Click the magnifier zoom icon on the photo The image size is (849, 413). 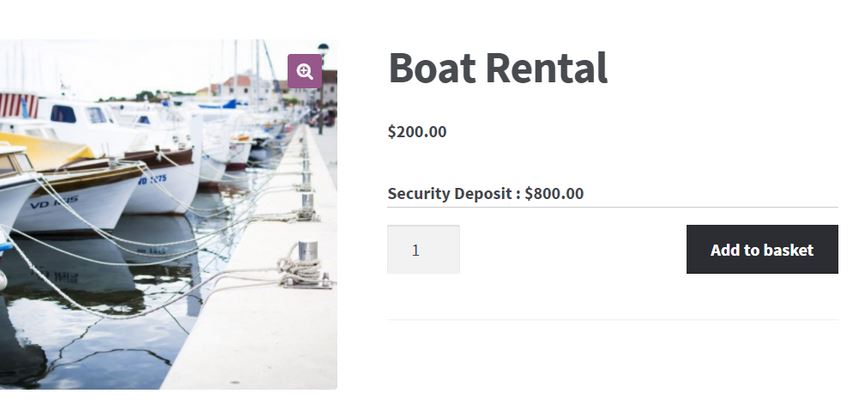[305, 71]
